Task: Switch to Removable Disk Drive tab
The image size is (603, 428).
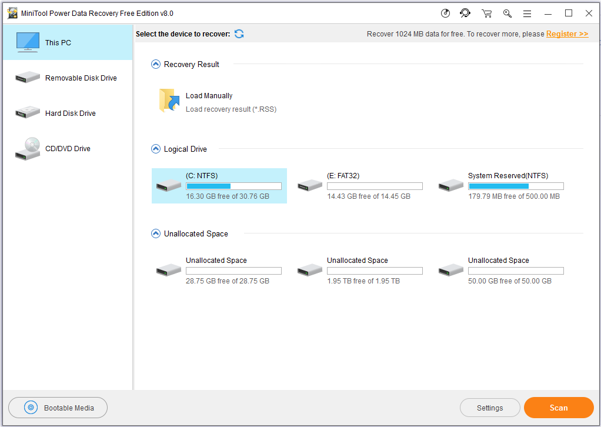Action: coord(68,78)
